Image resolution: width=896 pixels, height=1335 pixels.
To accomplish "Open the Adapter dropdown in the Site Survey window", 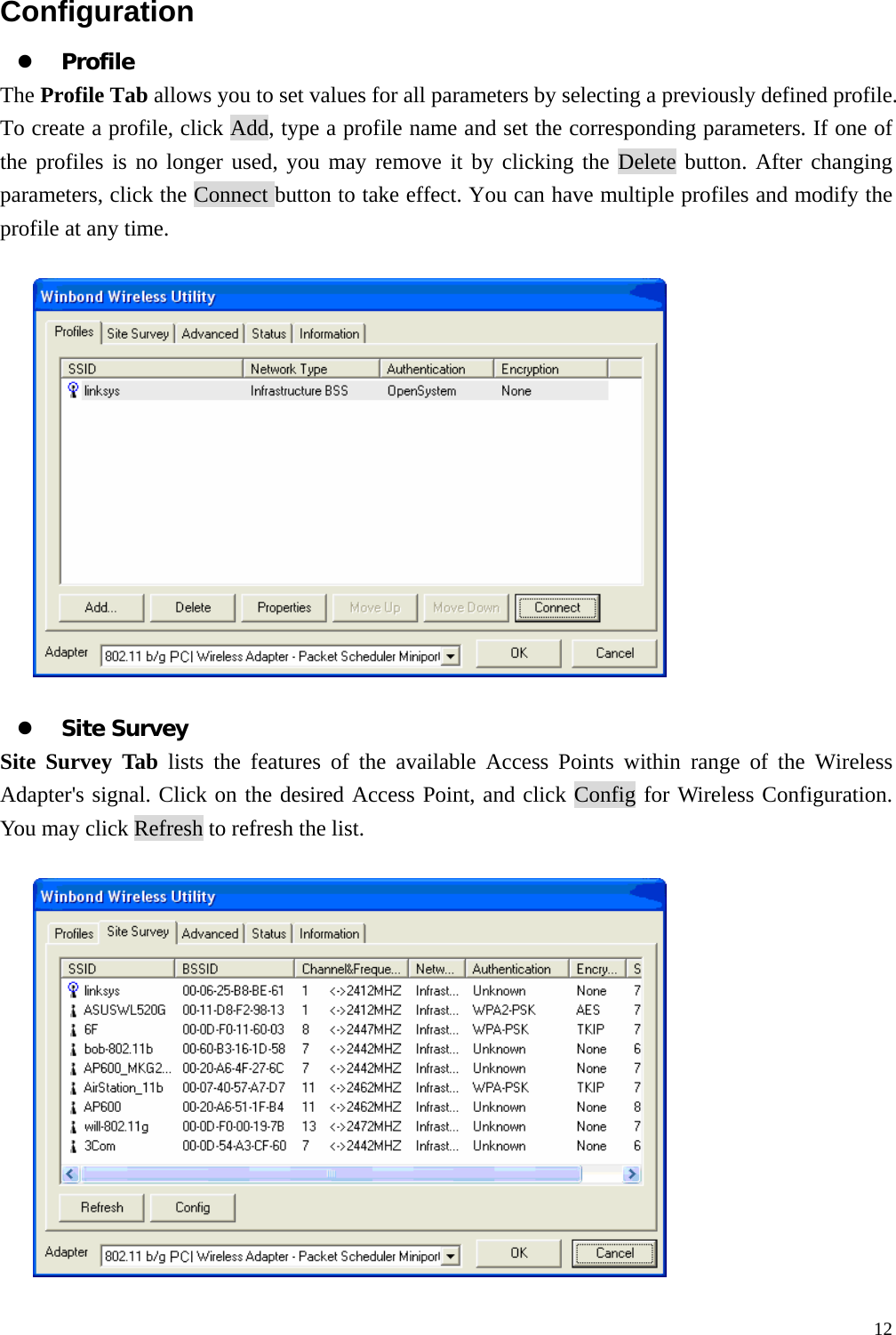I will 452,1256.
